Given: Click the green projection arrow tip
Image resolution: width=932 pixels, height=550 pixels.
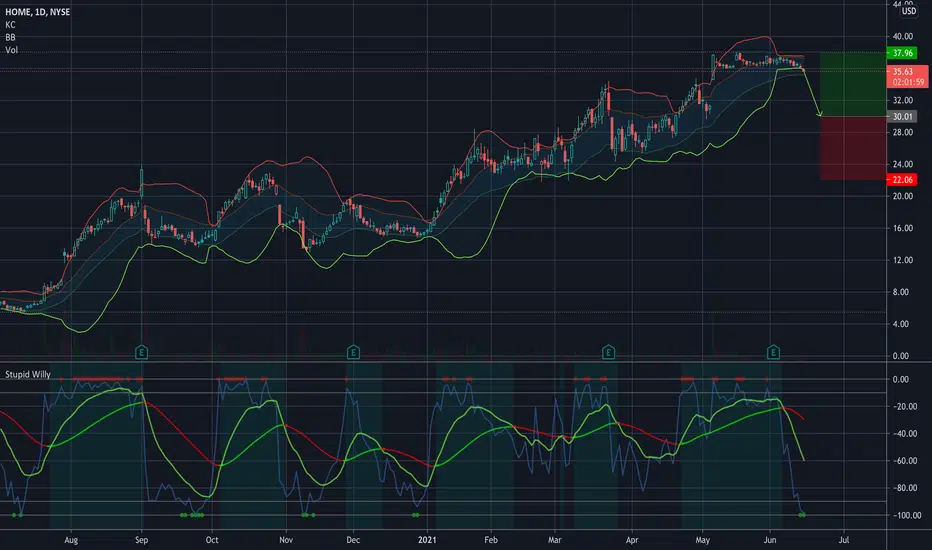Looking at the screenshot, I should [820, 114].
